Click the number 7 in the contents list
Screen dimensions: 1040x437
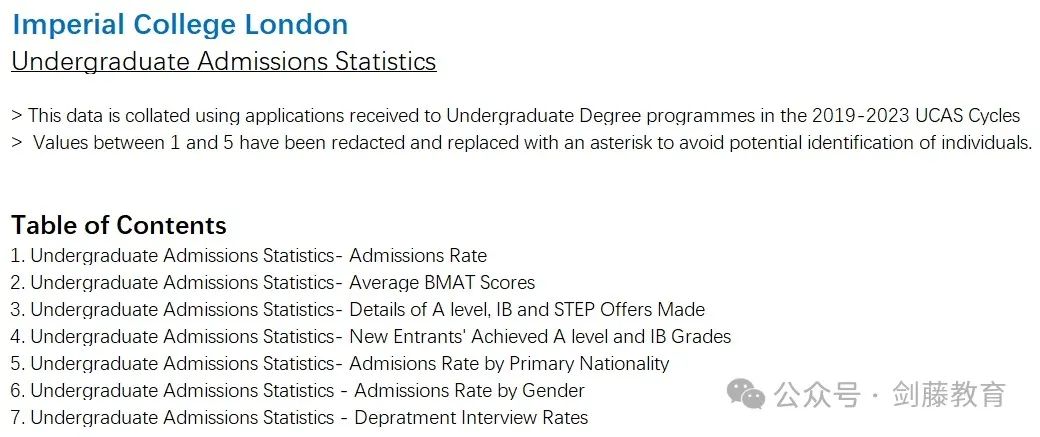(x=17, y=418)
